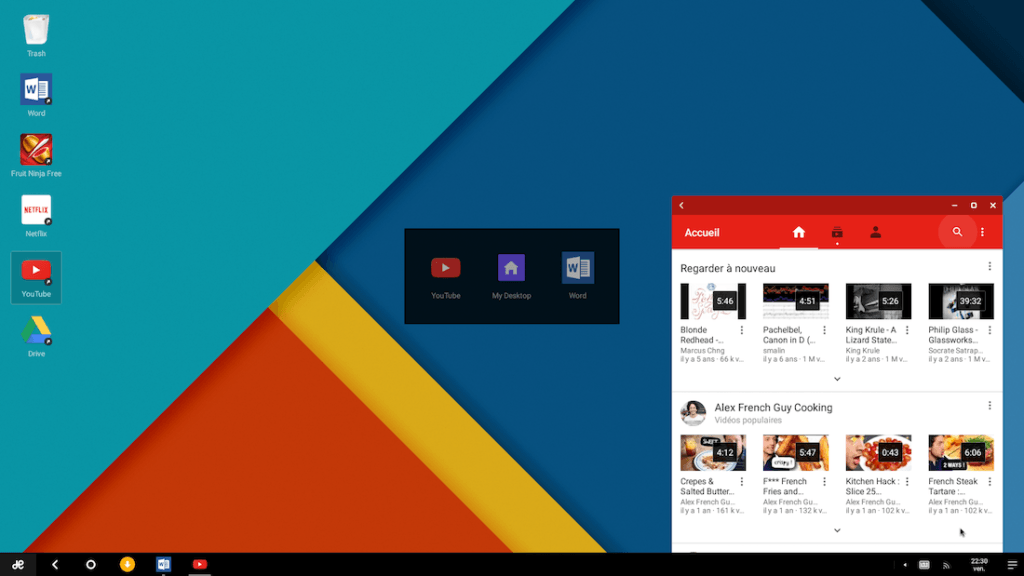Click the keyboard icon in system tray
The height and width of the screenshot is (576, 1024).
924,565
